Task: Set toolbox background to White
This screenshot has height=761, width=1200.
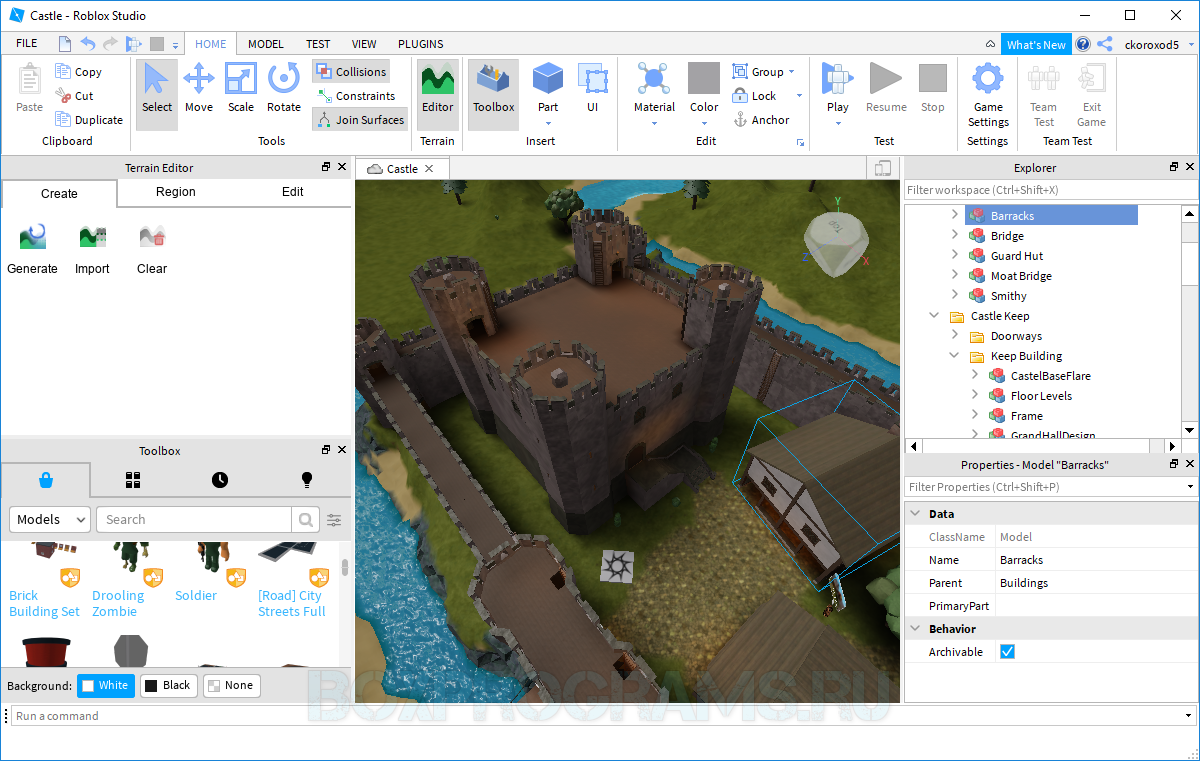Action: pyautogui.click(x=105, y=686)
